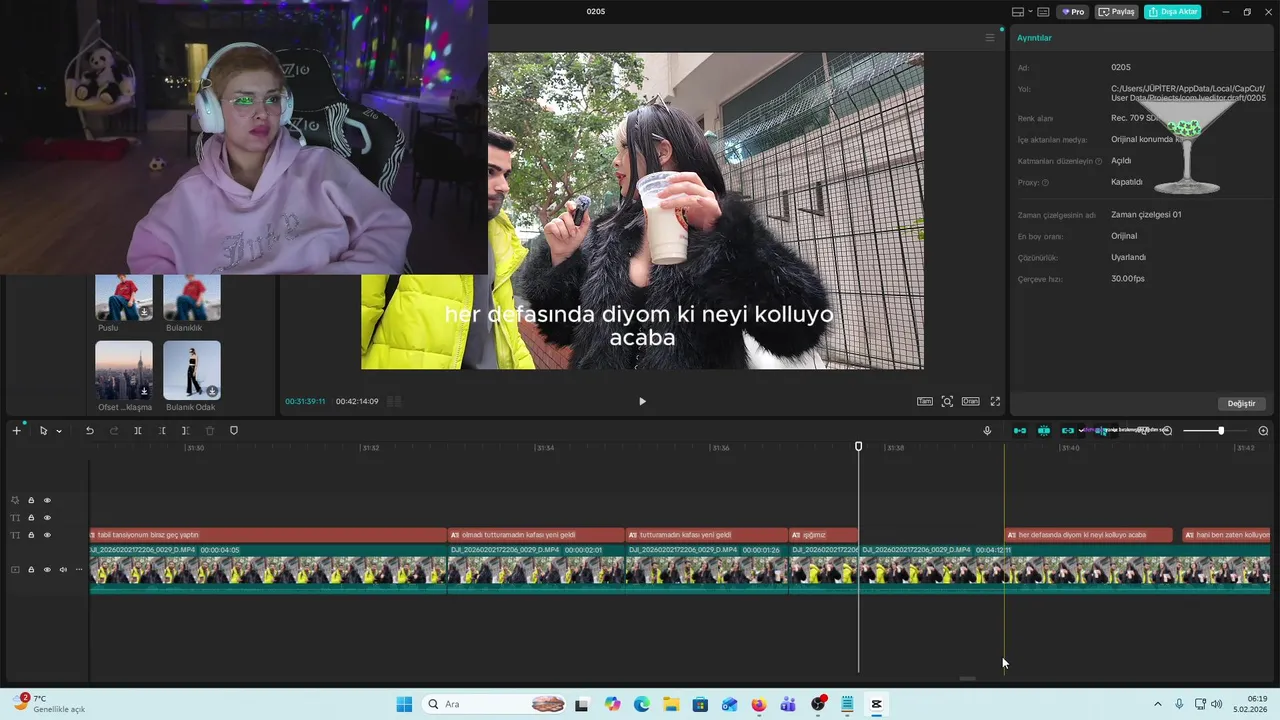Click the Dışa Aktar export button
This screenshot has height=720, width=1280.
click(x=1172, y=12)
